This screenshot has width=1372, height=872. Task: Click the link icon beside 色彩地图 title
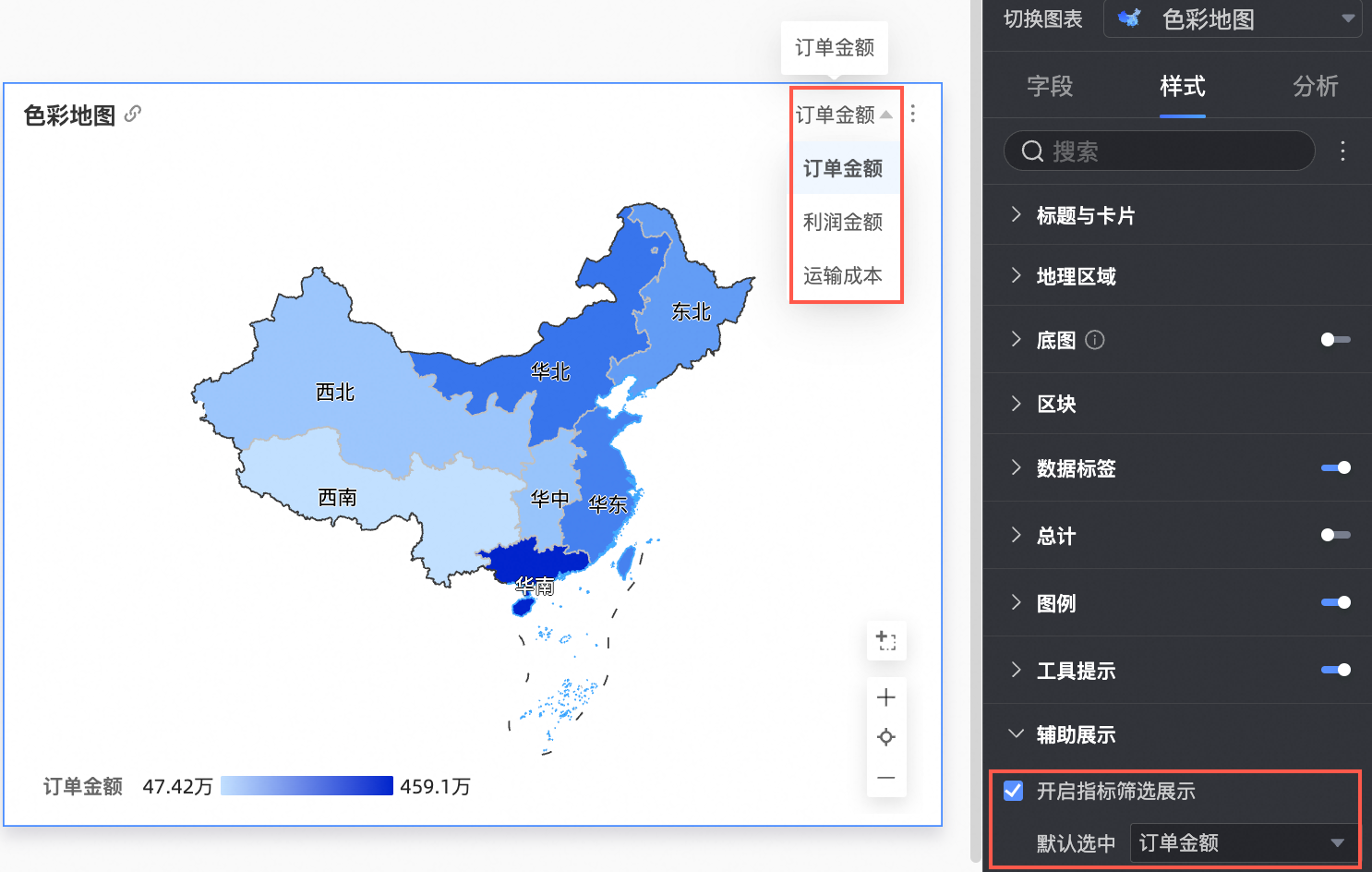[133, 114]
